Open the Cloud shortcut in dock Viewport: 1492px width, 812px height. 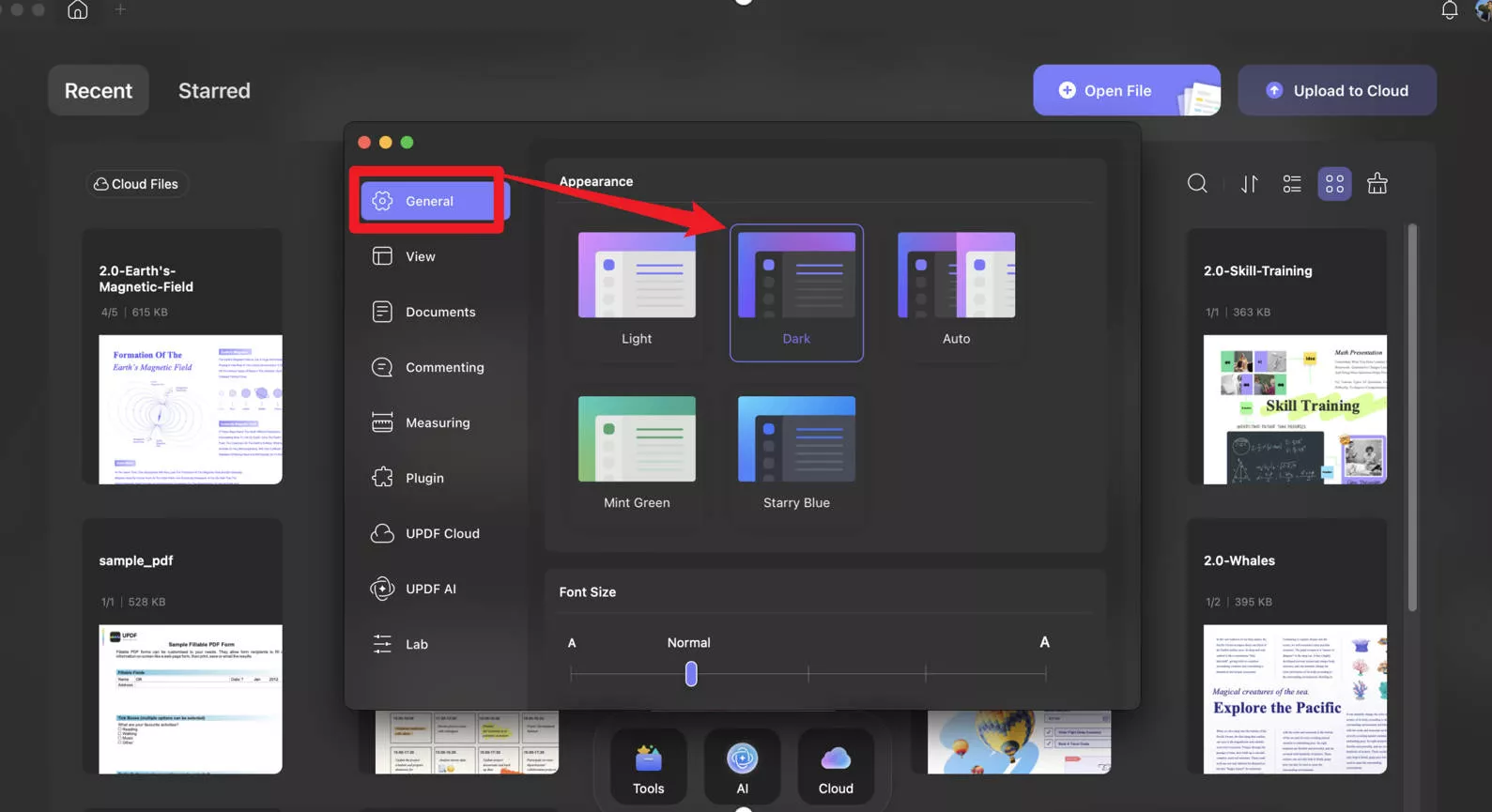click(x=836, y=768)
